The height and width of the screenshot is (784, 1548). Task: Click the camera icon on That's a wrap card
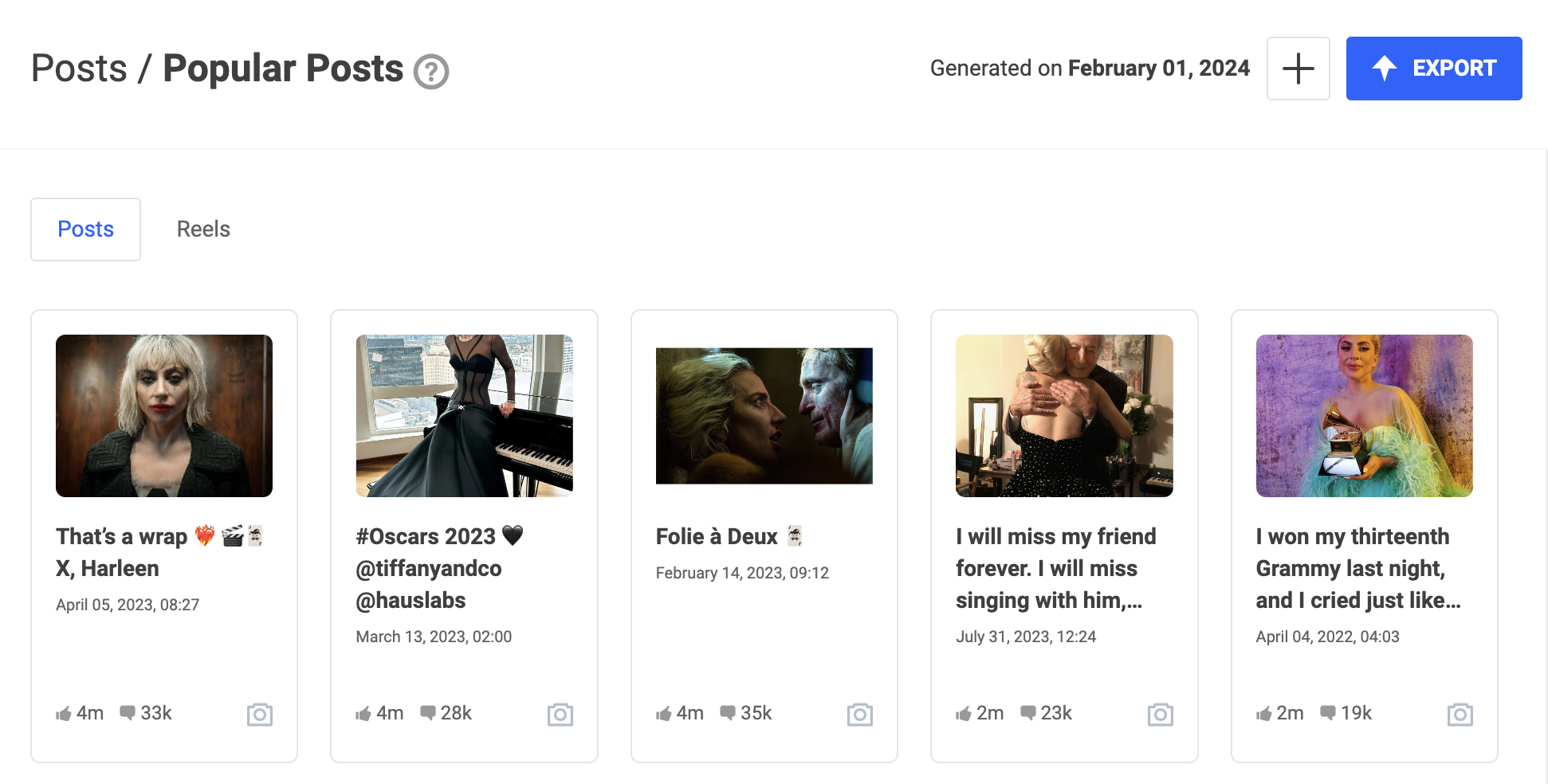pyautogui.click(x=260, y=714)
